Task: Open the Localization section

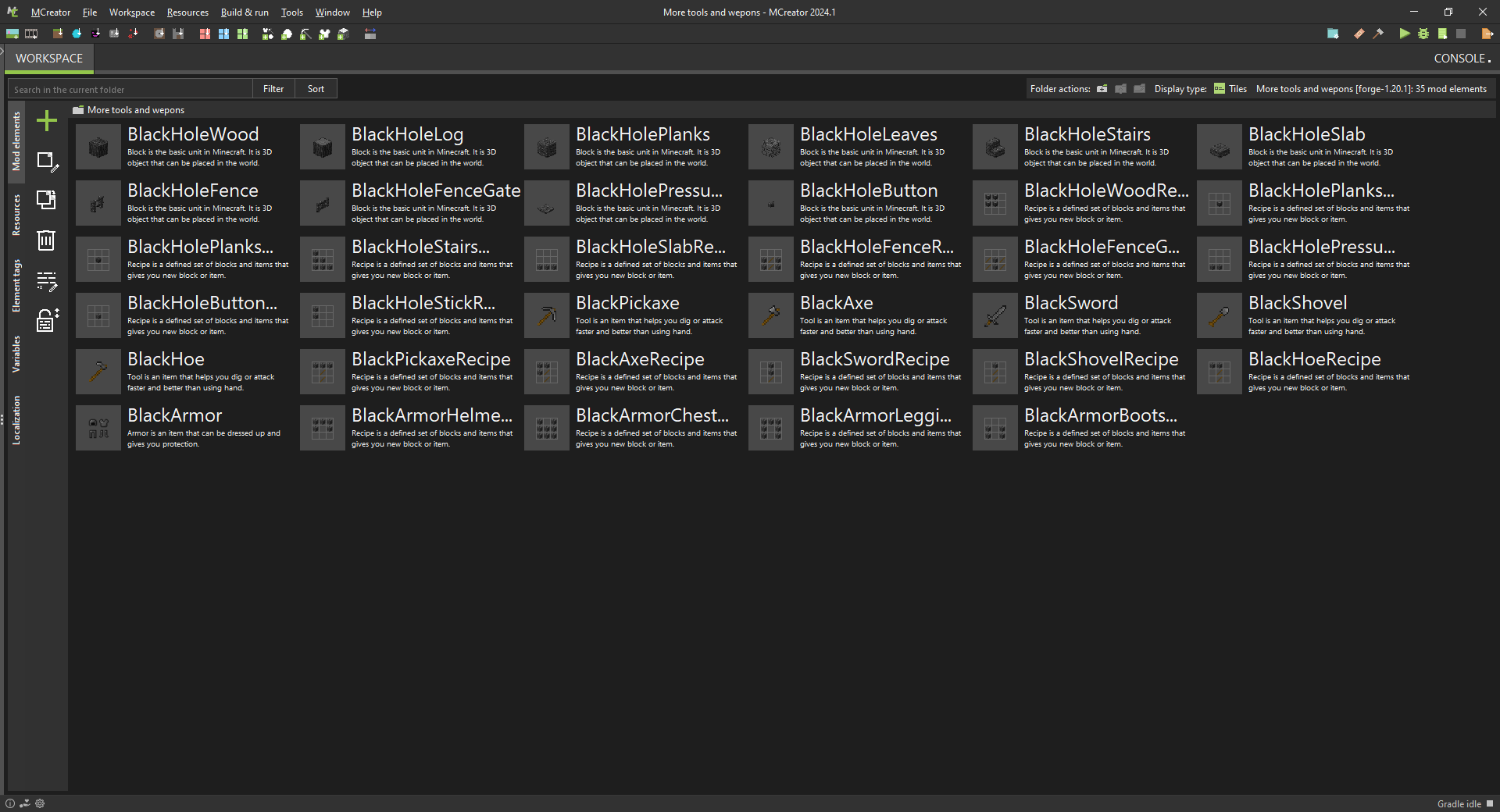Action: pos(16,422)
